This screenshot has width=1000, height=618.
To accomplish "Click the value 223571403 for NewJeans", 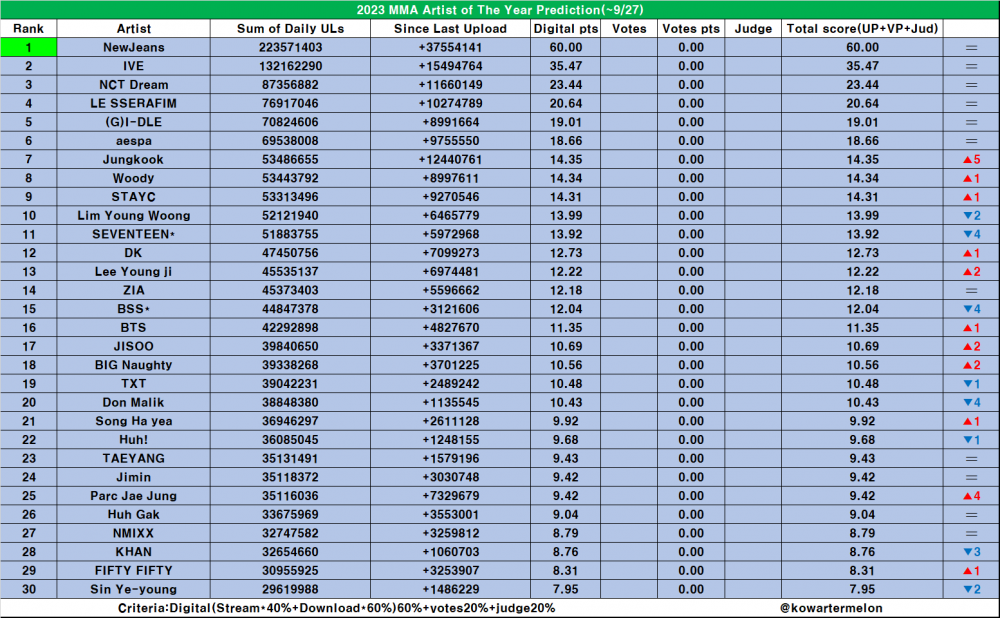I will pyautogui.click(x=290, y=47).
